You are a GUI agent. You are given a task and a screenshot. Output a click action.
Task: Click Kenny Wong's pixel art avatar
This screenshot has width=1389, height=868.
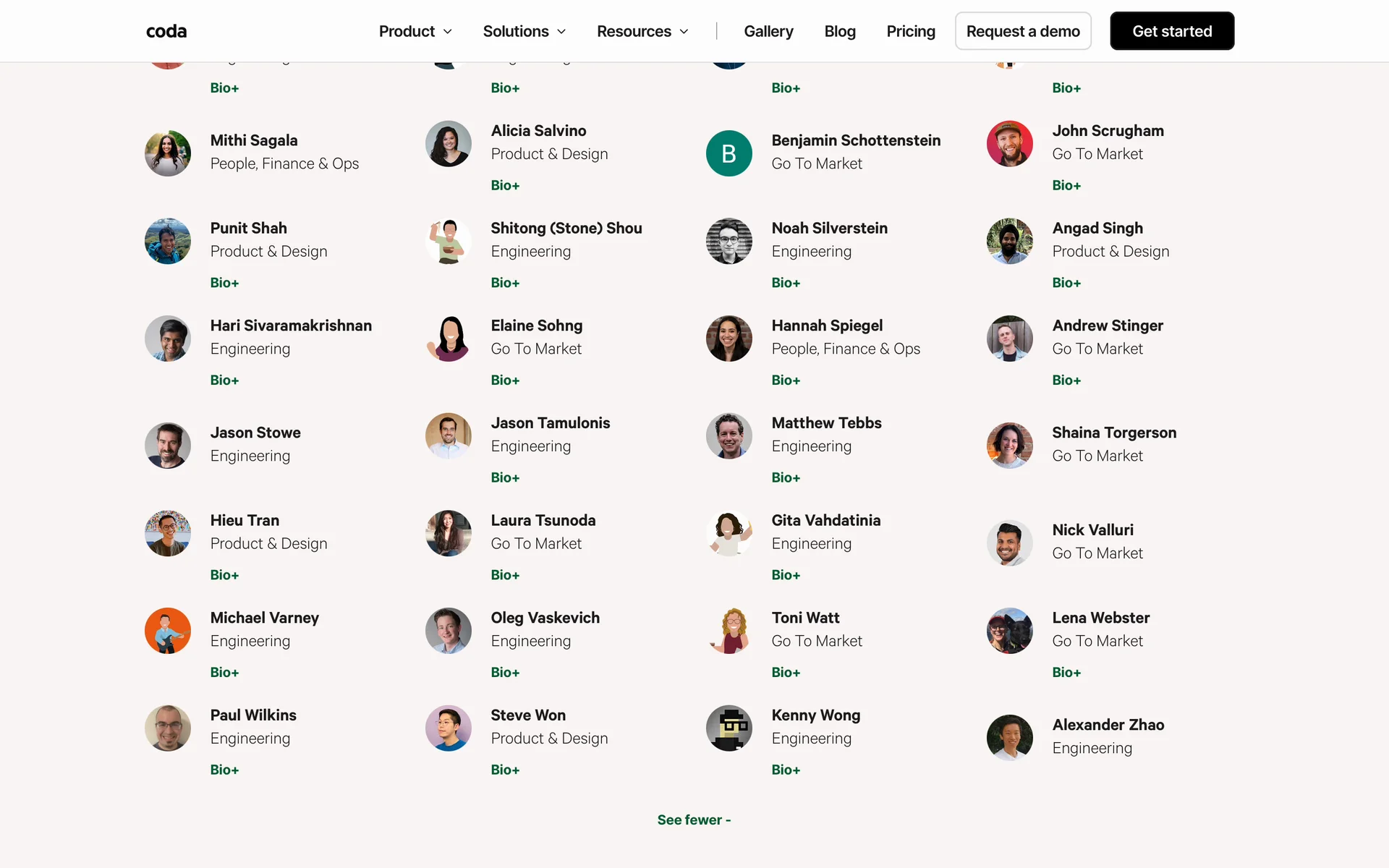(729, 728)
